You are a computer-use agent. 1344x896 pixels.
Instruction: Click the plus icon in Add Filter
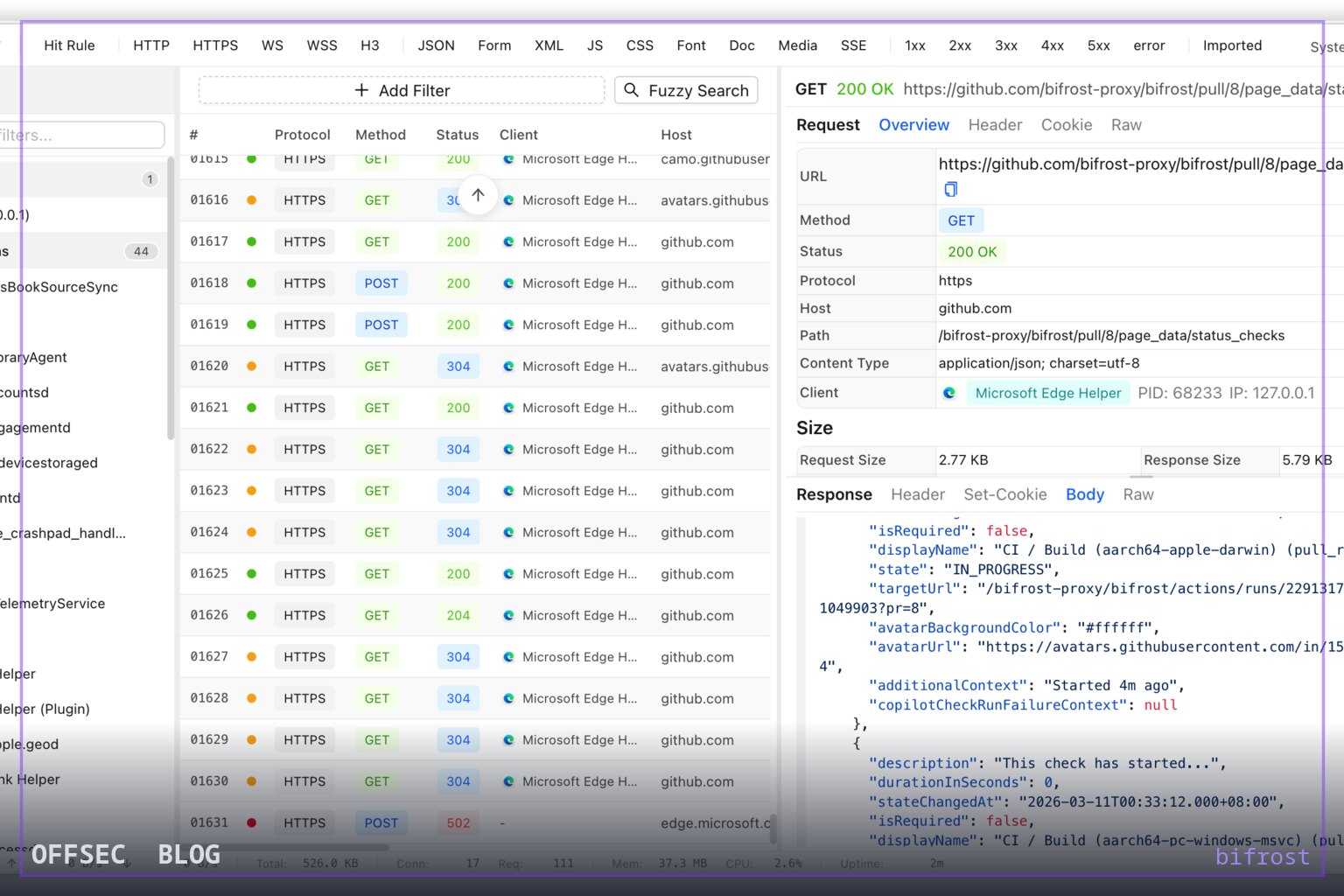tap(361, 90)
